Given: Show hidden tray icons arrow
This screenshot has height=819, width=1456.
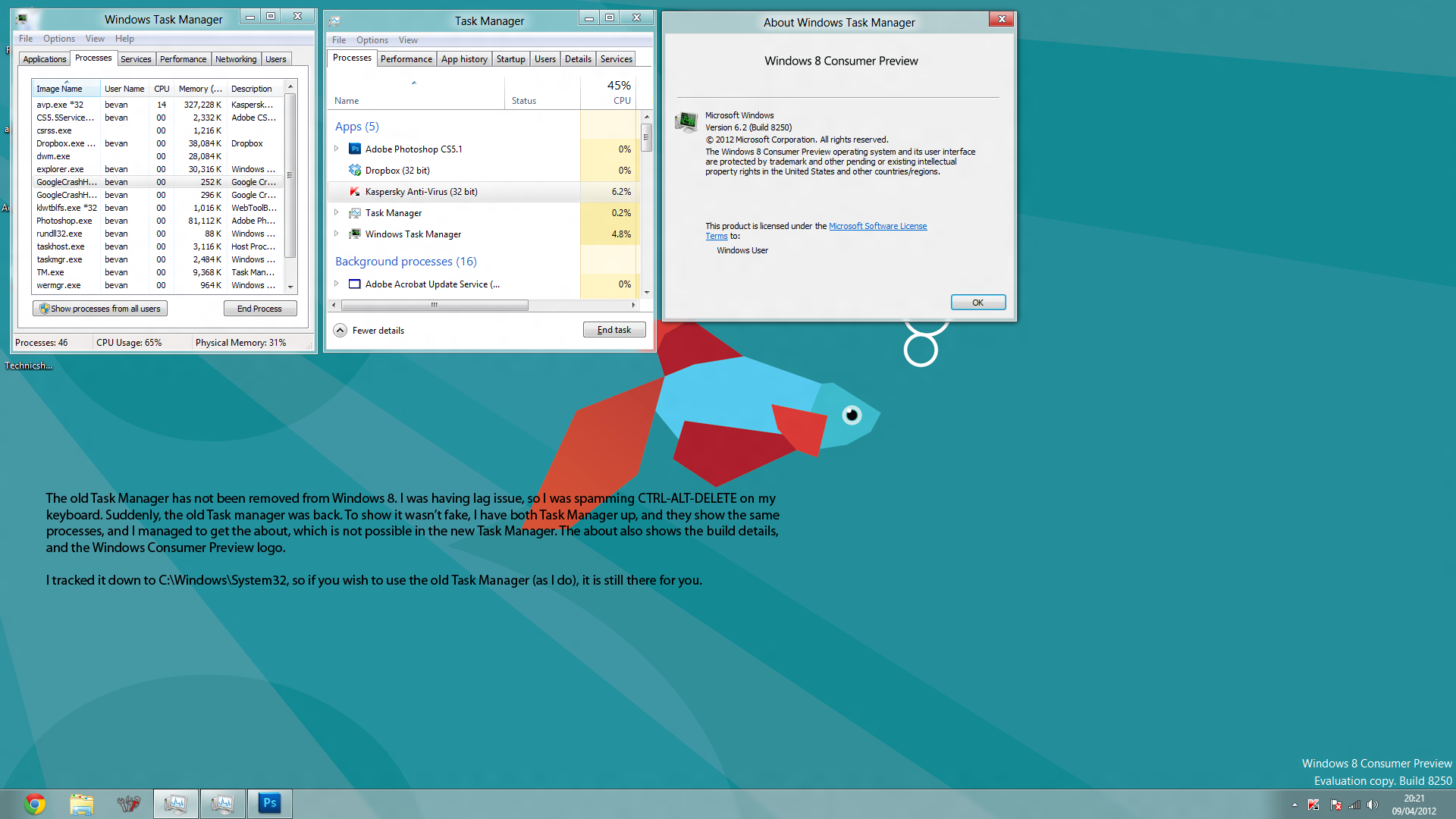Looking at the screenshot, I should tap(1294, 805).
